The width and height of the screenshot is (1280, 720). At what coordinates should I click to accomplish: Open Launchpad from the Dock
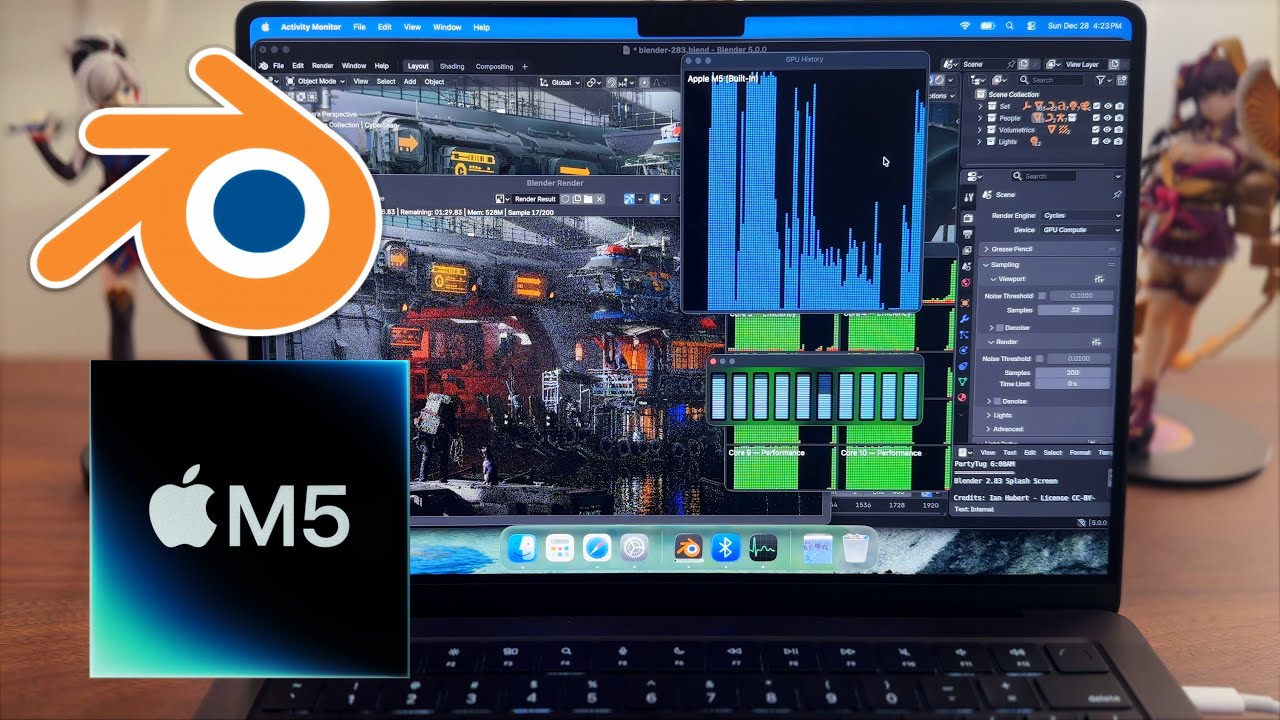(560, 548)
